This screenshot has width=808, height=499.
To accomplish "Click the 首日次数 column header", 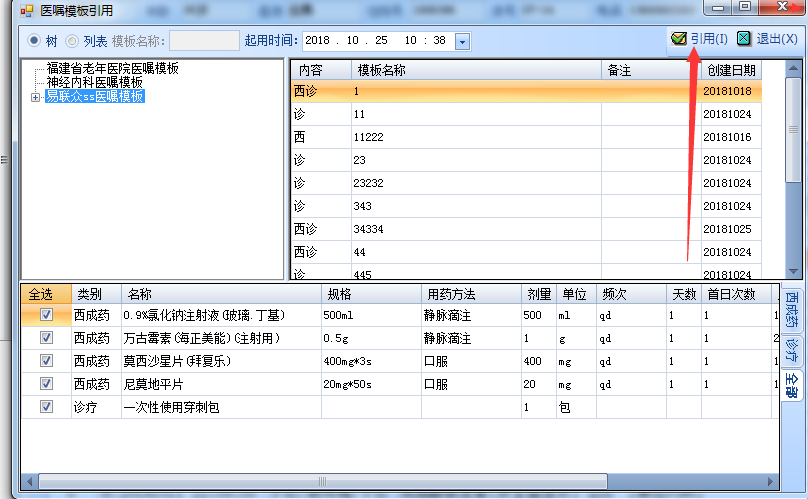I will pos(736,294).
